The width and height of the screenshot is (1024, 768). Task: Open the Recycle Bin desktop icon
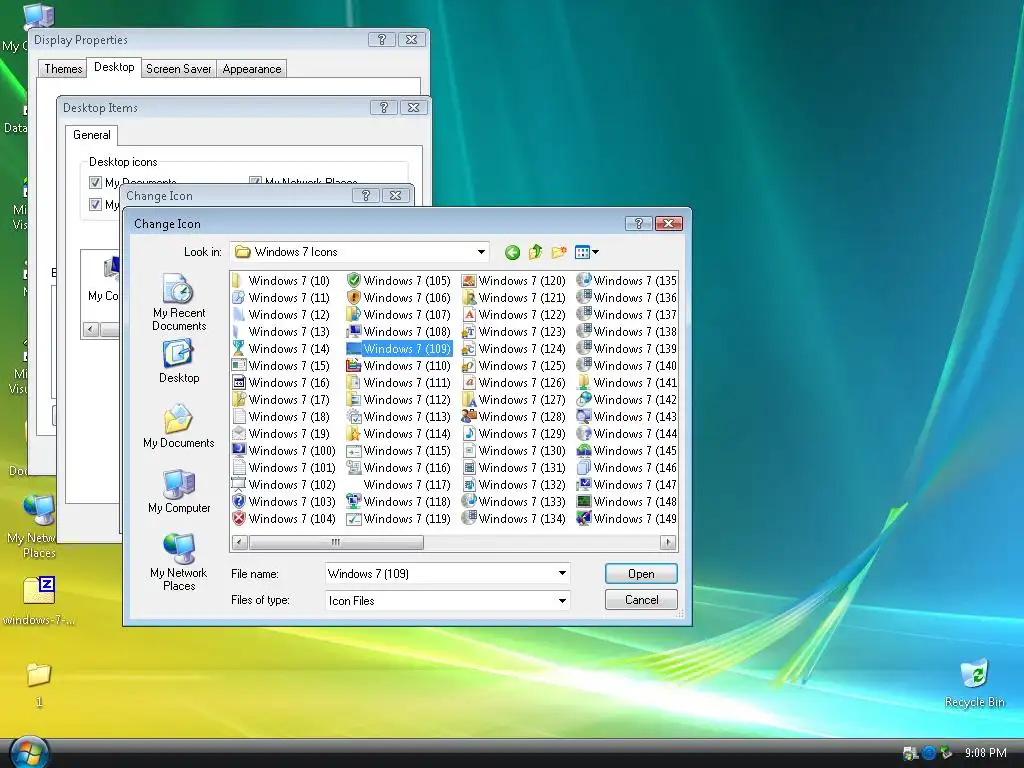pyautogui.click(x=974, y=683)
